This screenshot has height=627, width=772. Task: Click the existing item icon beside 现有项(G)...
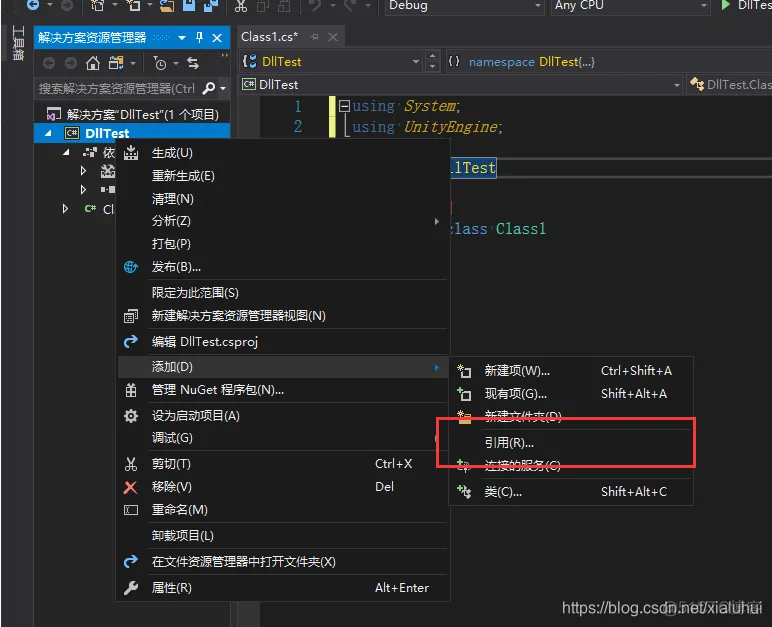tap(464, 394)
